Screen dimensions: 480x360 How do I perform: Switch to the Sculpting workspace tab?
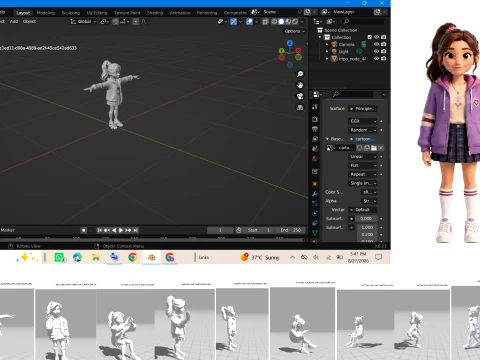(71, 13)
